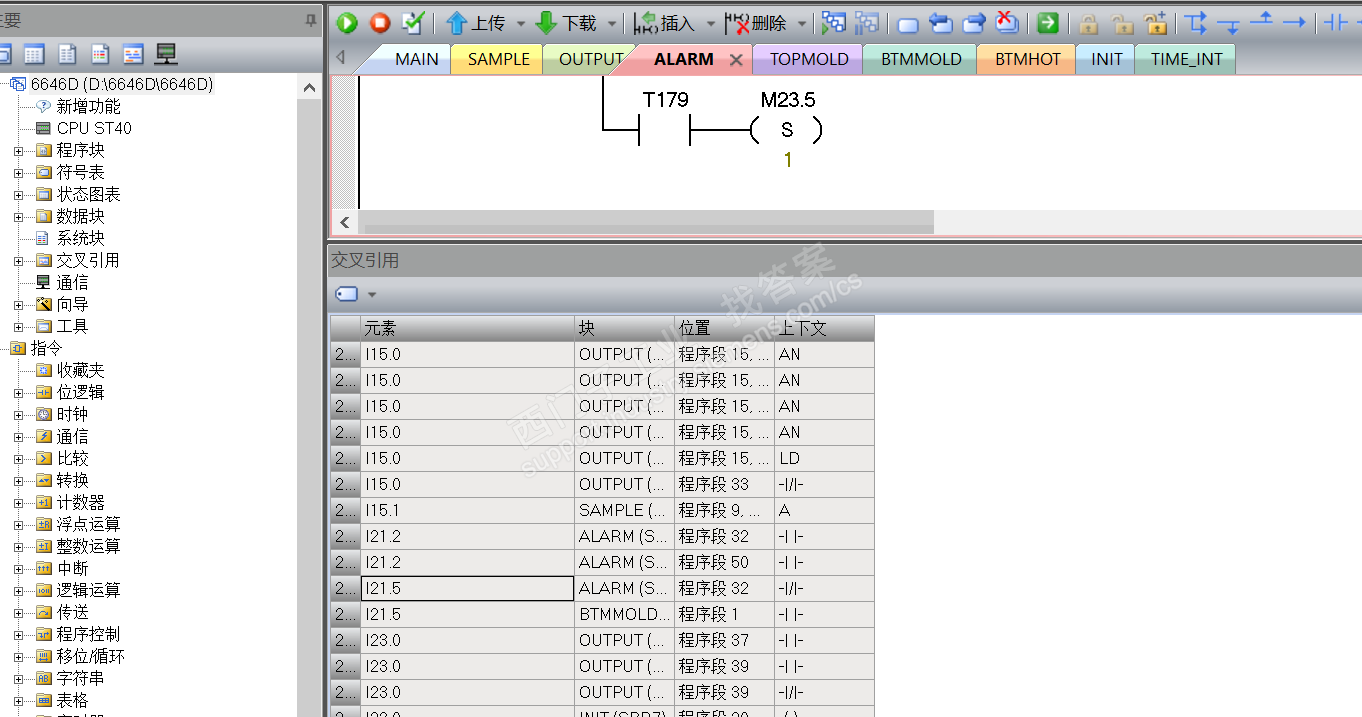Image resolution: width=1362 pixels, height=717 pixels.
Task: Click the editor scroll left arrow
Action: (x=345, y=222)
